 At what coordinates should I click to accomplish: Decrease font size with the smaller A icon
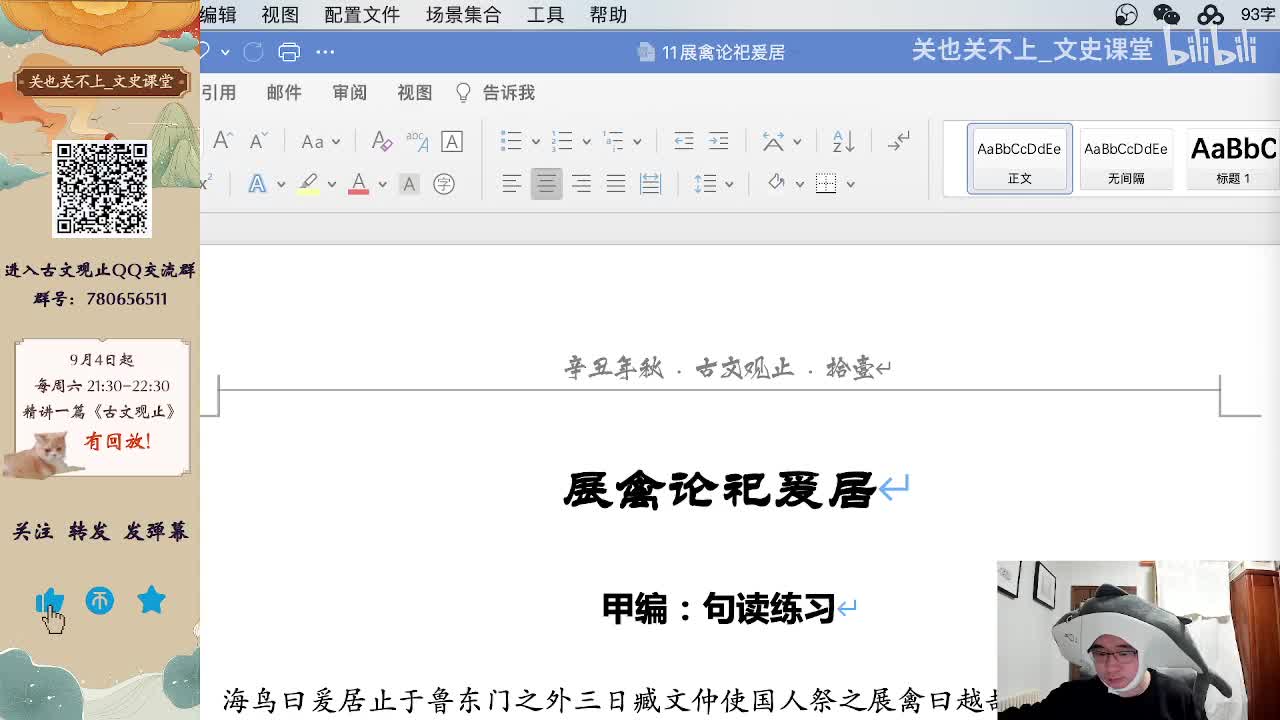(x=258, y=141)
